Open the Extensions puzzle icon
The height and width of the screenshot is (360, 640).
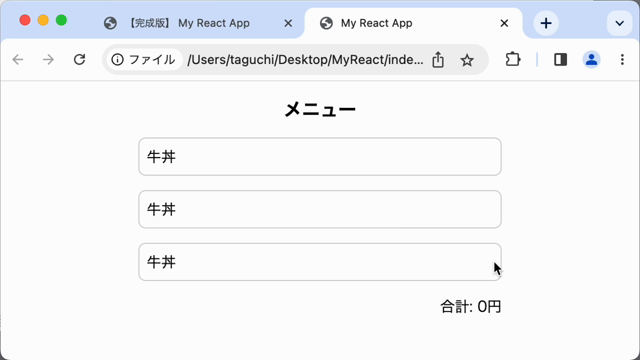coord(512,60)
